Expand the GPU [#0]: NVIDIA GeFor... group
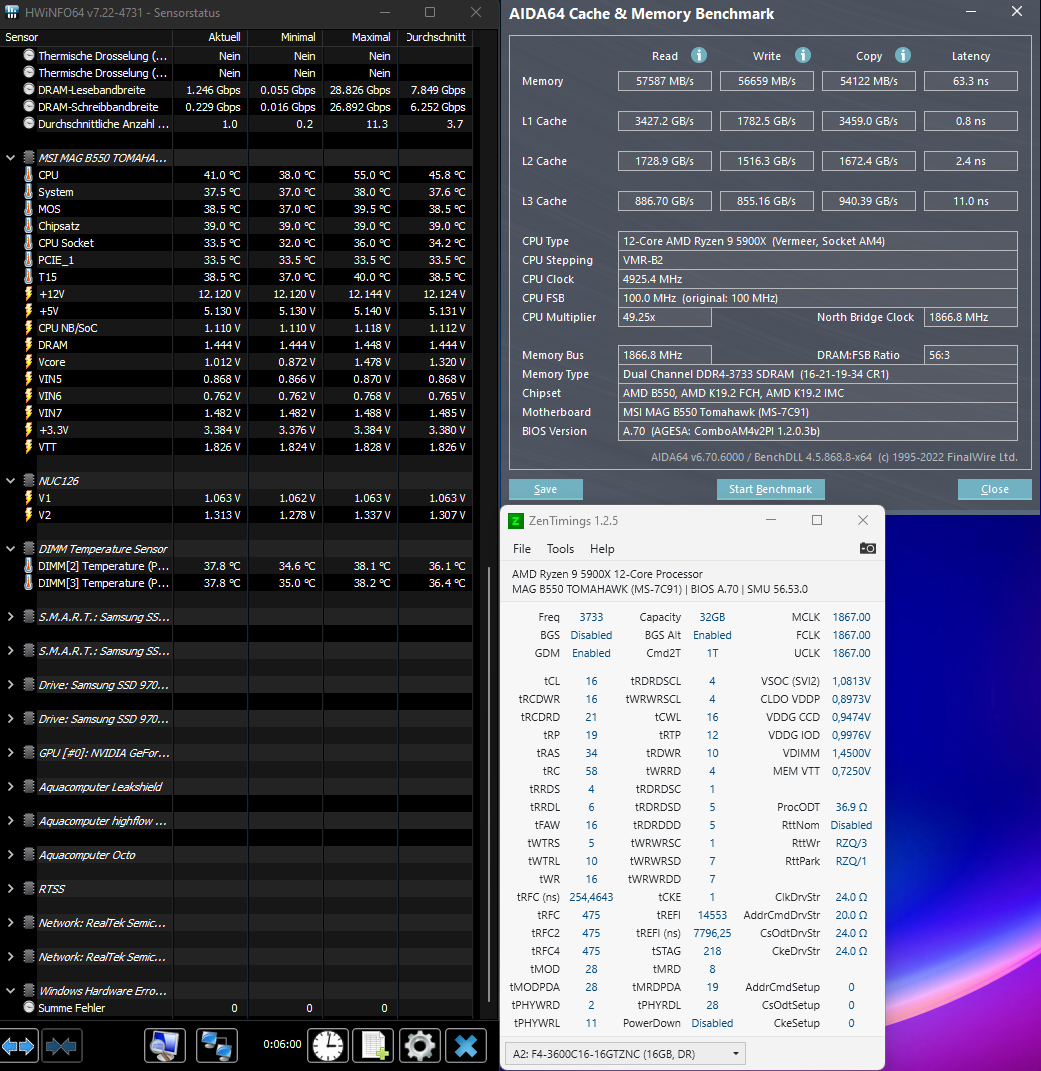 10,753
